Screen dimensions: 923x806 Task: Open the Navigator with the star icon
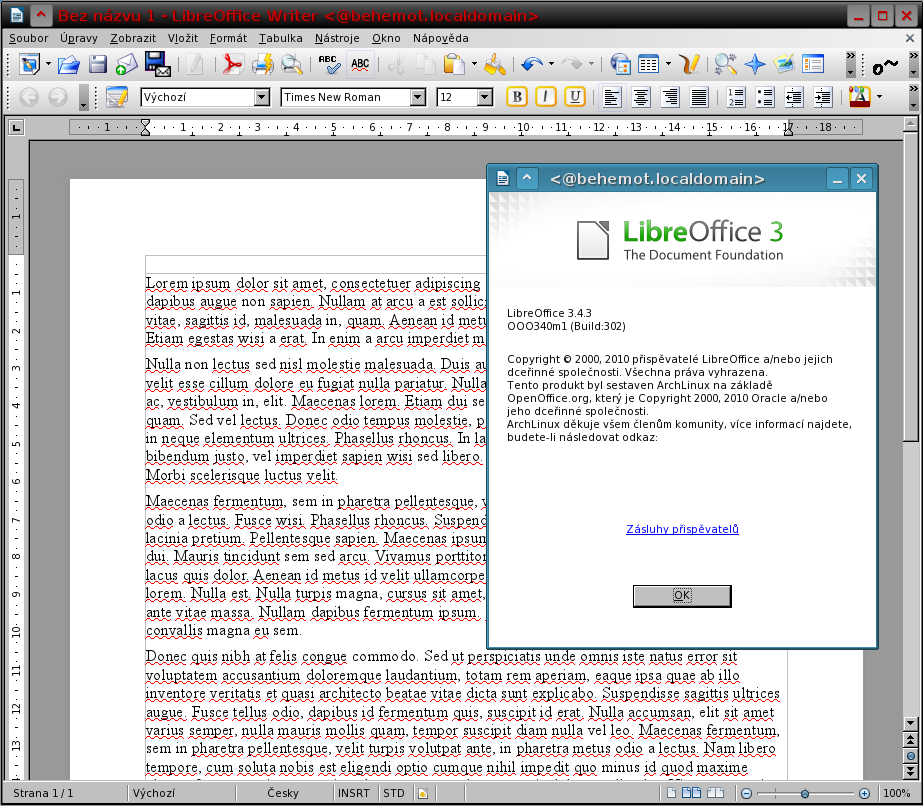pyautogui.click(x=755, y=64)
